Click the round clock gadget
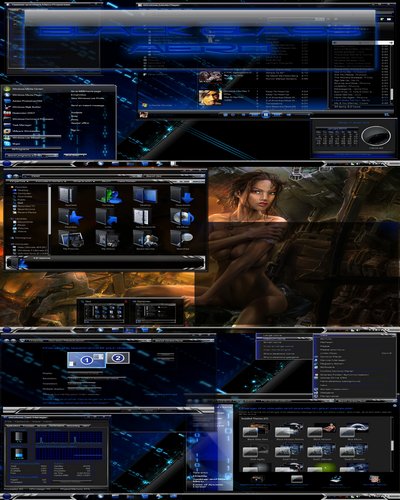This screenshot has width=400, height=500. pyautogui.click(x=376, y=136)
